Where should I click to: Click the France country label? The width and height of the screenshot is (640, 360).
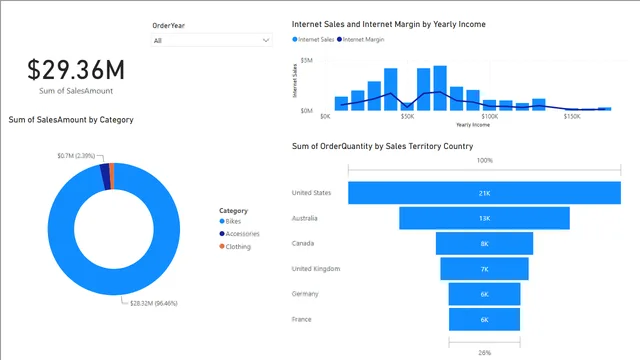pyautogui.click(x=301, y=319)
